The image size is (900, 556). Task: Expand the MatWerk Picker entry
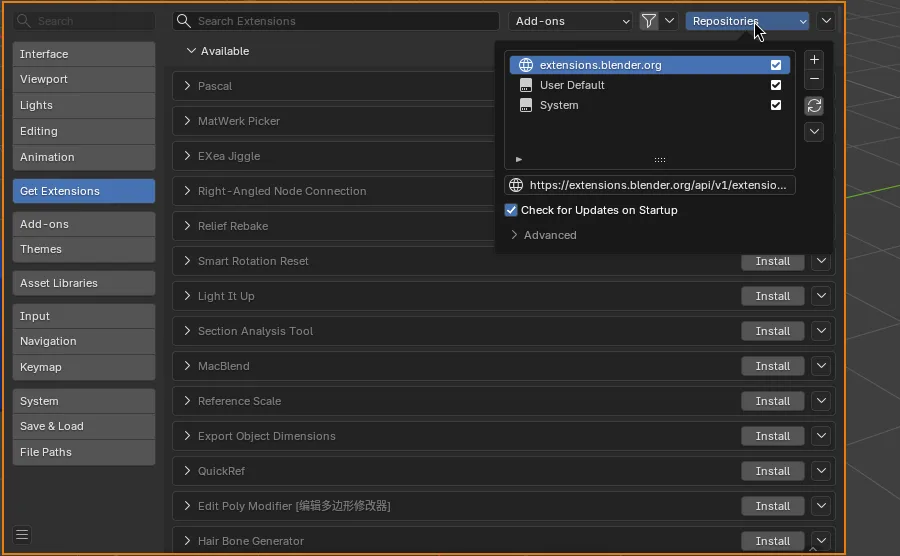(187, 121)
